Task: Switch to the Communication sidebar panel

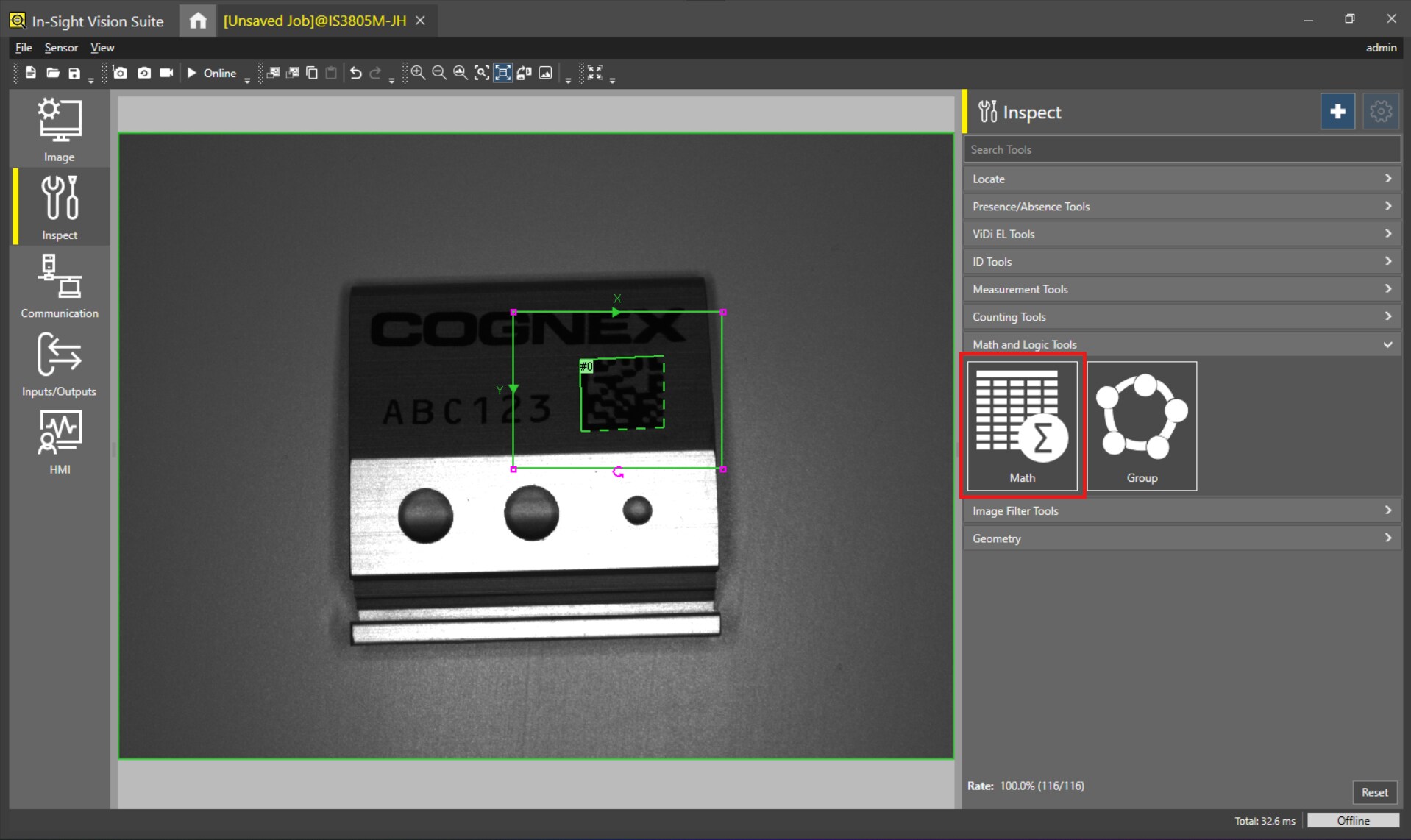Action: coord(59,287)
